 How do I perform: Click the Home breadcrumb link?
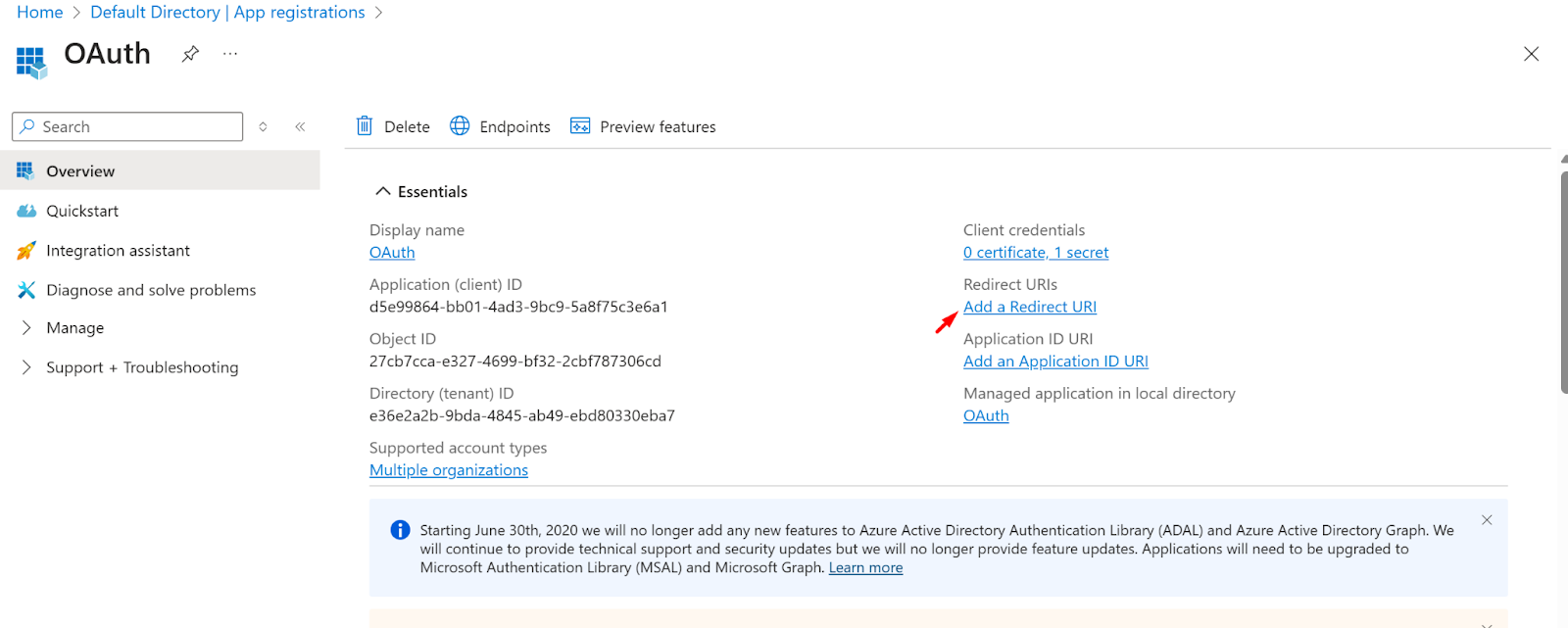(39, 12)
